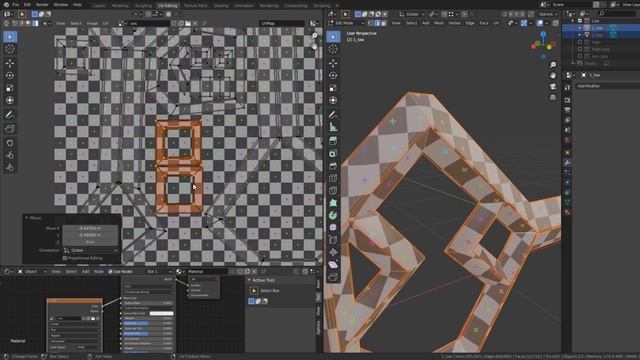Select the Knife tool

point(333,190)
